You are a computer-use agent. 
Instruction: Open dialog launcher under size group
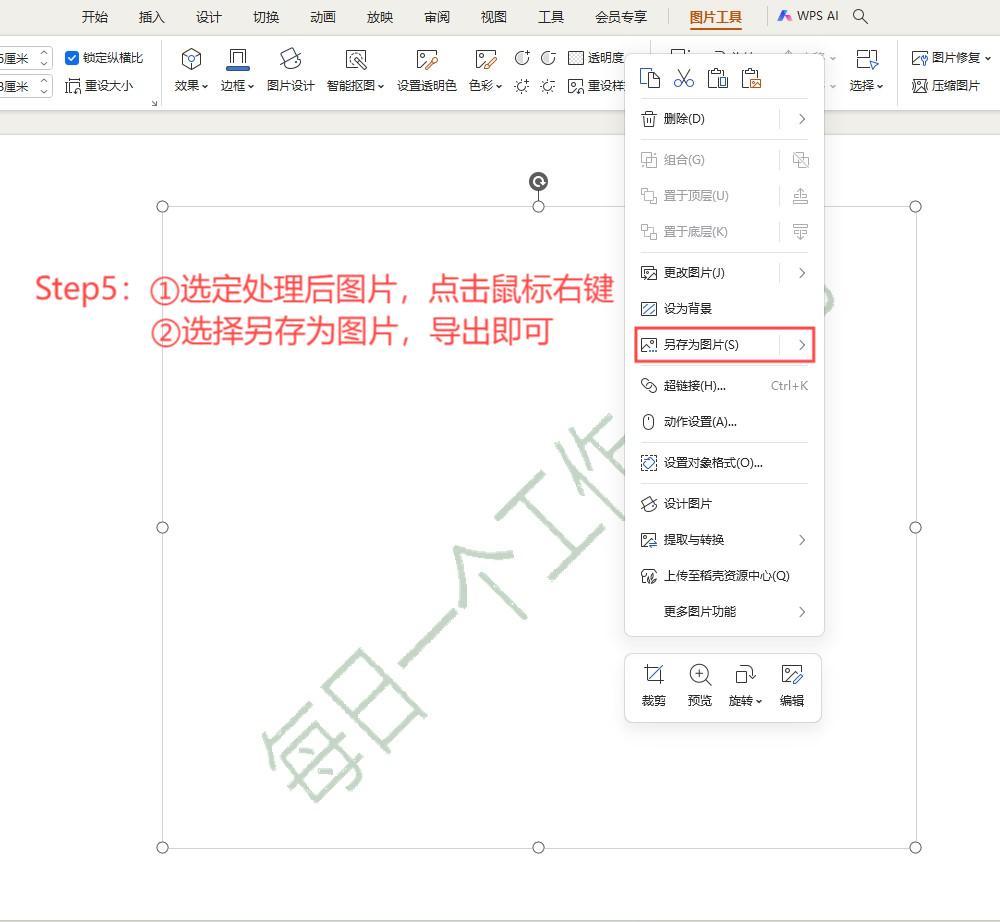tap(154, 103)
